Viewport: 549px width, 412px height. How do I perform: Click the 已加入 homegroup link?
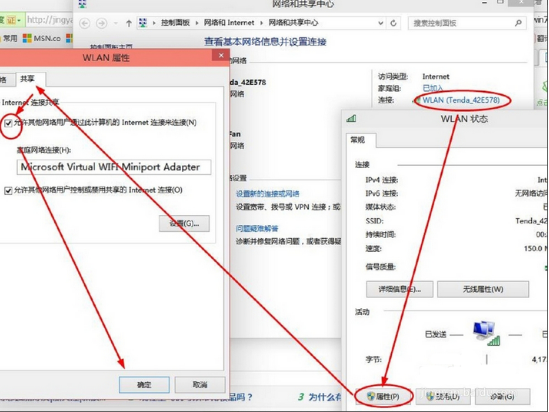click(x=432, y=88)
